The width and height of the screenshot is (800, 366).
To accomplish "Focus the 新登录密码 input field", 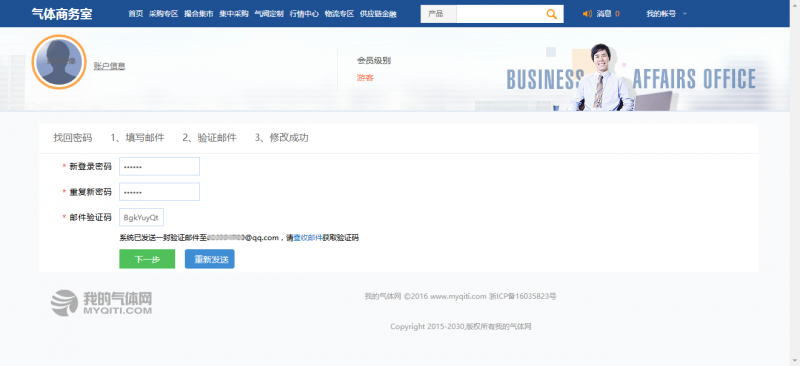I will click(x=159, y=166).
